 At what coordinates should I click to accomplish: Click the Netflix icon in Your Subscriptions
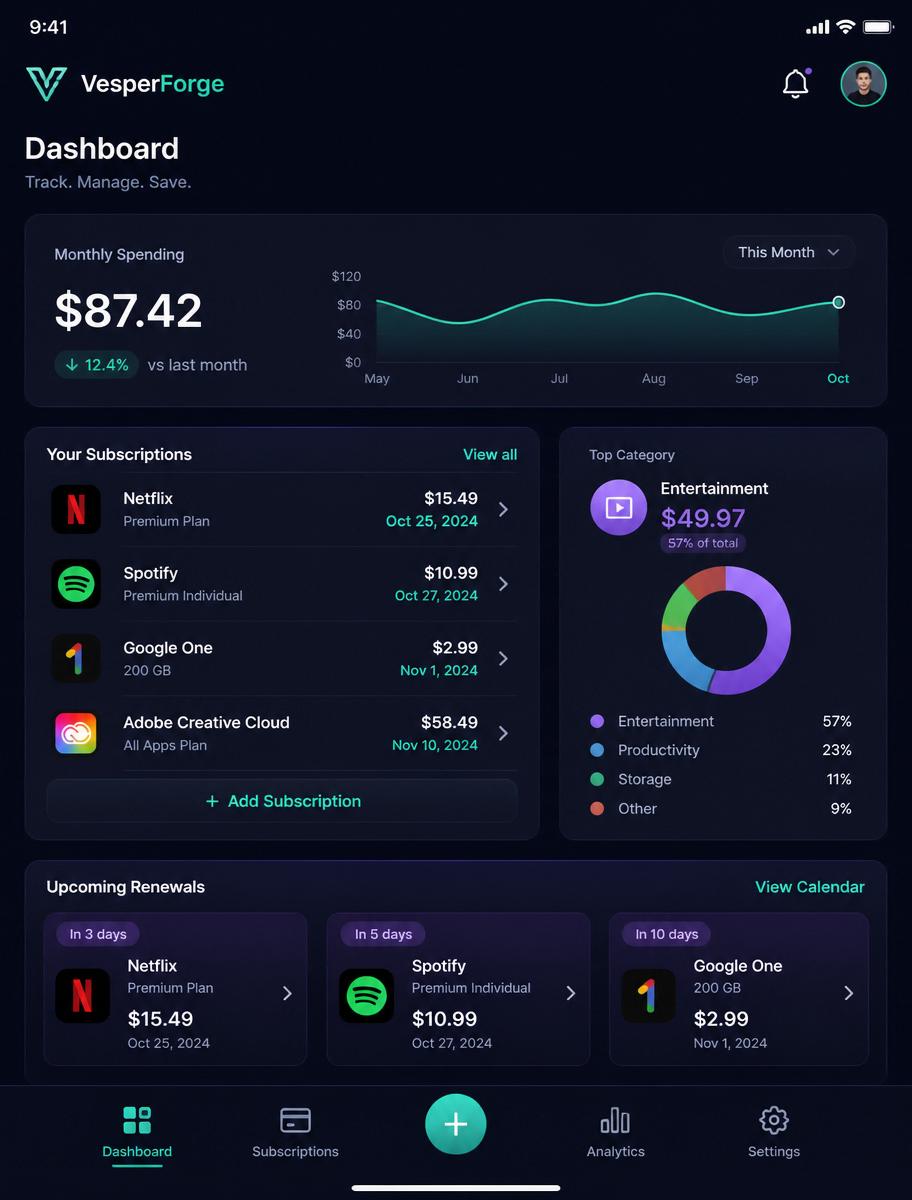pos(76,509)
